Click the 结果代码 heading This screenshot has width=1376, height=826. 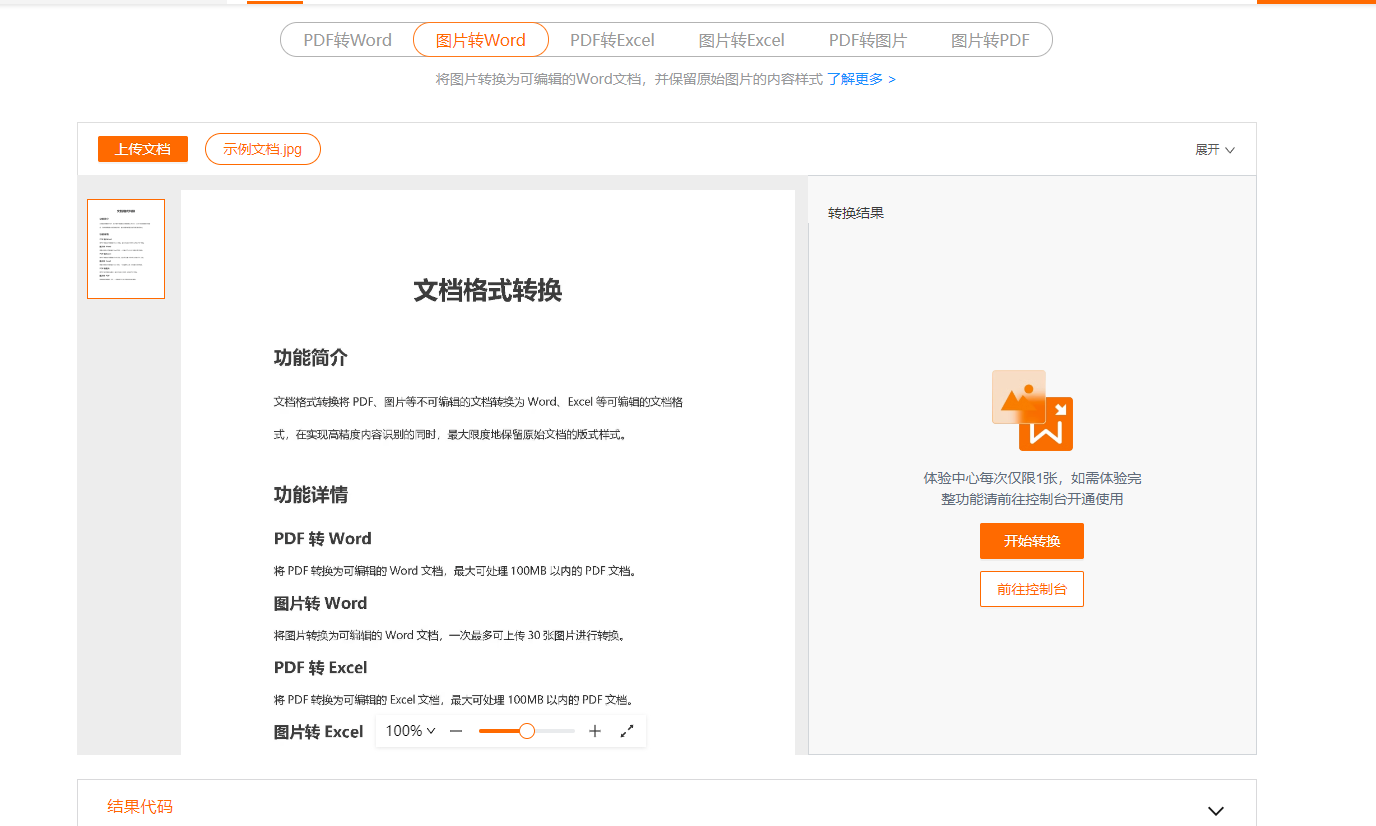140,807
